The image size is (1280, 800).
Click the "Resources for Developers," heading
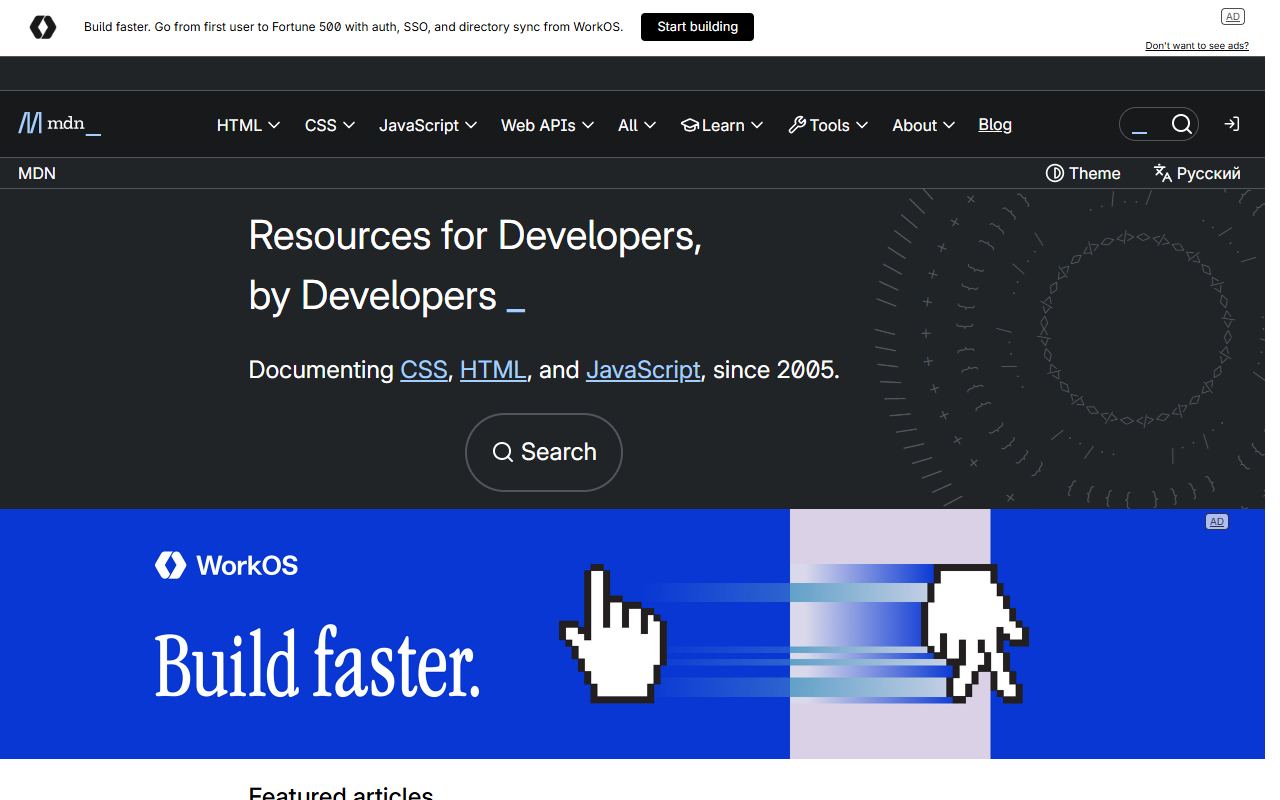coord(475,235)
